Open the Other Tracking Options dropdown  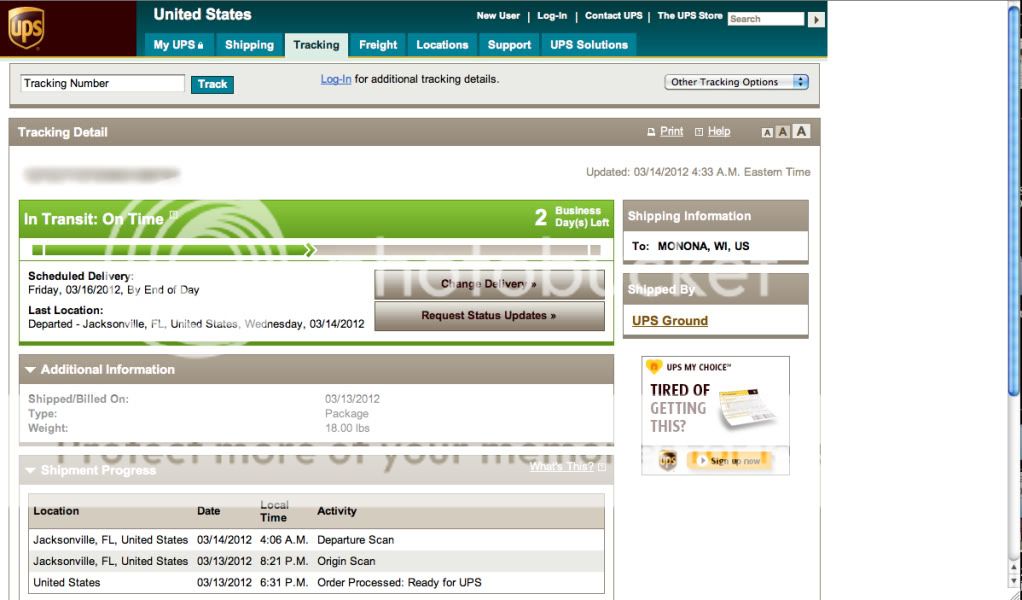(x=736, y=82)
